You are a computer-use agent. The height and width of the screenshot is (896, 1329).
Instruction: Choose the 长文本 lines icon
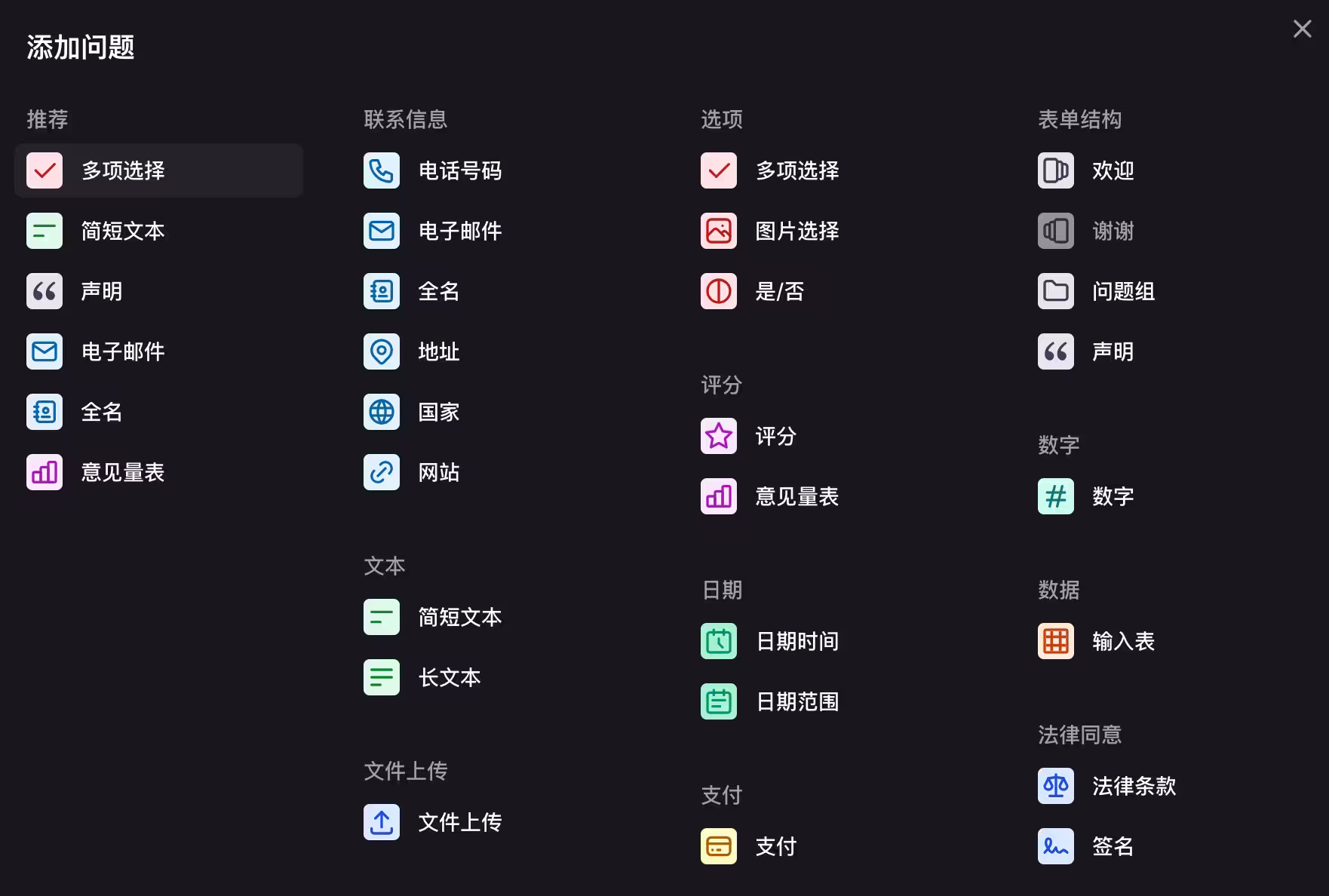coord(382,677)
